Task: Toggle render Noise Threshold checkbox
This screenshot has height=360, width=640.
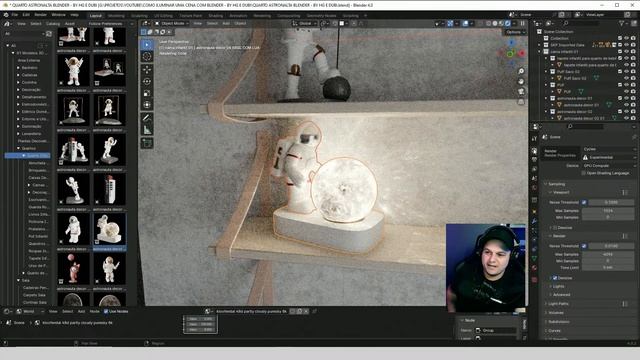Action: click(584, 246)
